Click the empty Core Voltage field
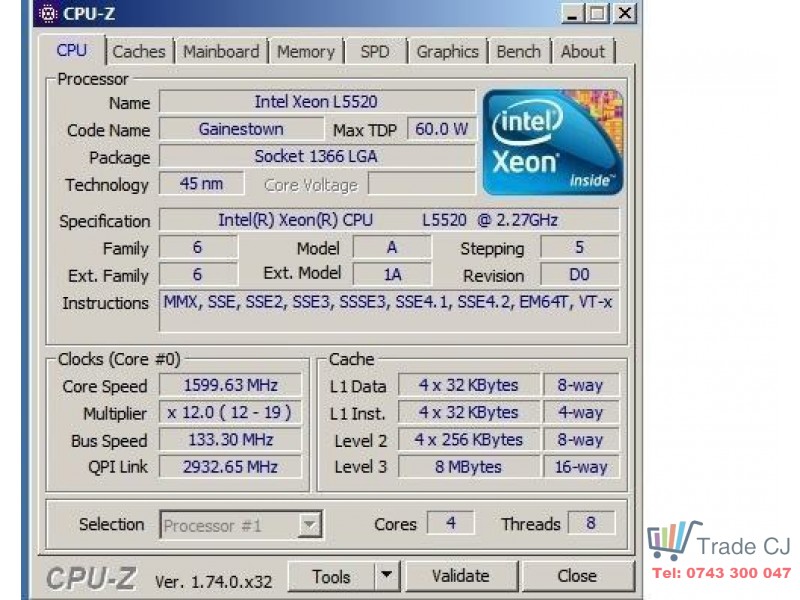The width and height of the screenshot is (800, 600). click(x=422, y=184)
